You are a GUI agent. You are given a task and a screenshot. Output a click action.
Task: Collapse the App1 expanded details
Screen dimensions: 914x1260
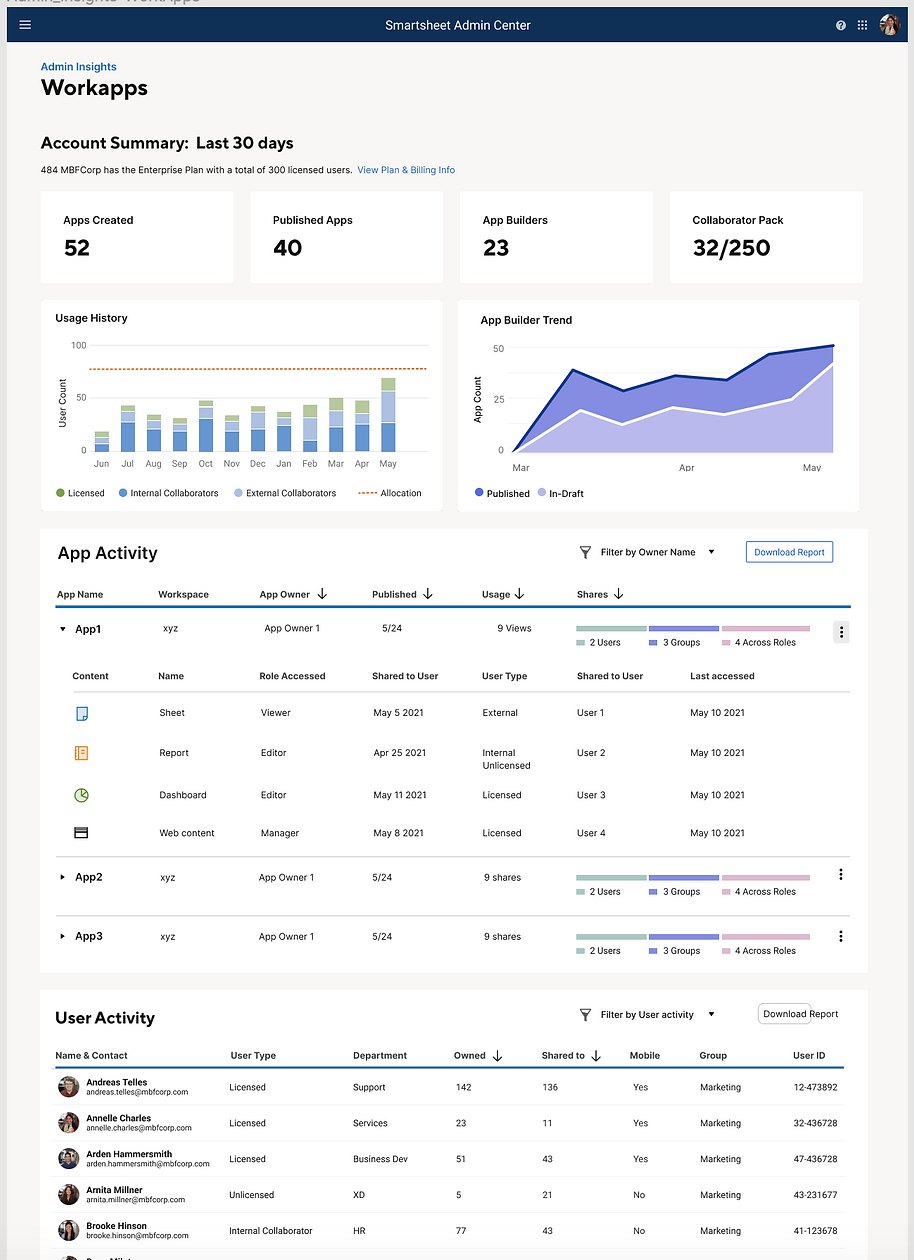63,629
